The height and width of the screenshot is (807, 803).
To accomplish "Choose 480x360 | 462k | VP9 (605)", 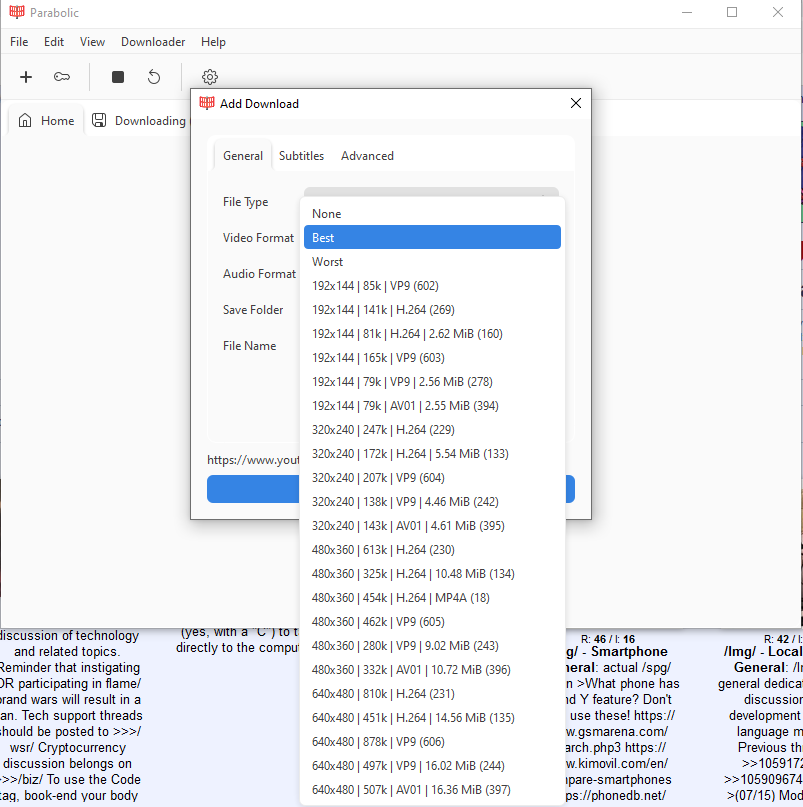I will click(432, 622).
